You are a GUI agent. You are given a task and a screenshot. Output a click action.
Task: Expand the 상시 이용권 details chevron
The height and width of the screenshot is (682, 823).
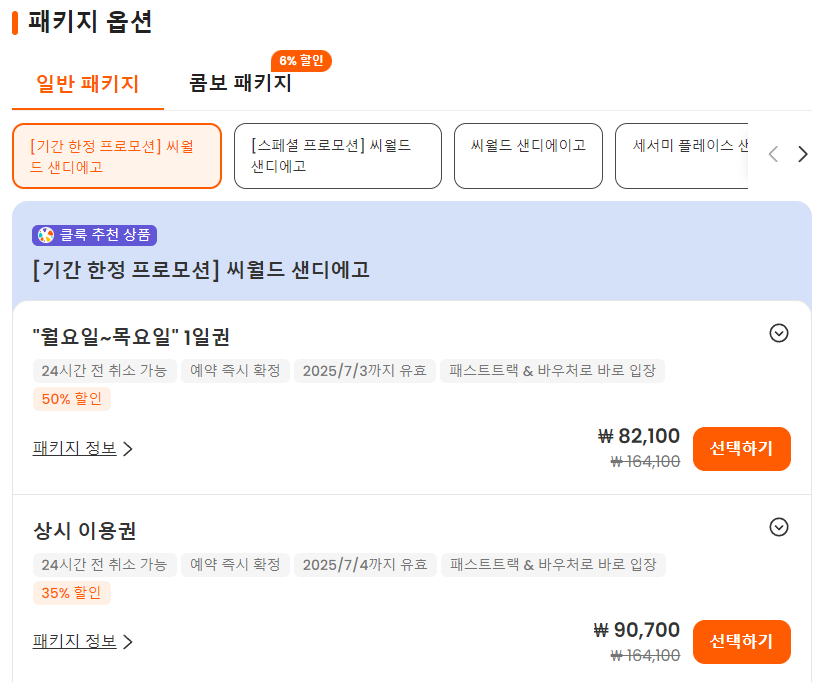click(779, 527)
